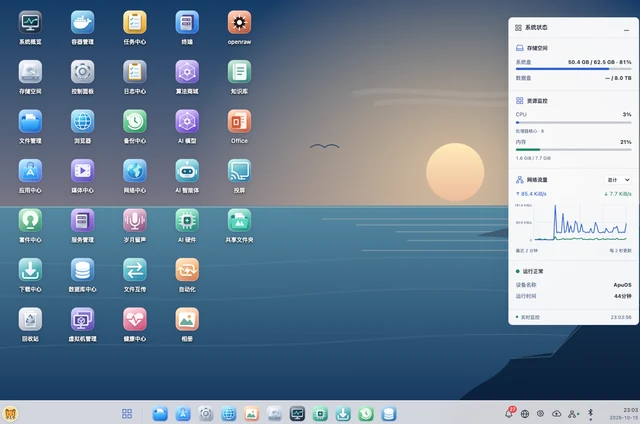Open the 知识库 desktop app
The height and width of the screenshot is (424, 640).
(239, 72)
